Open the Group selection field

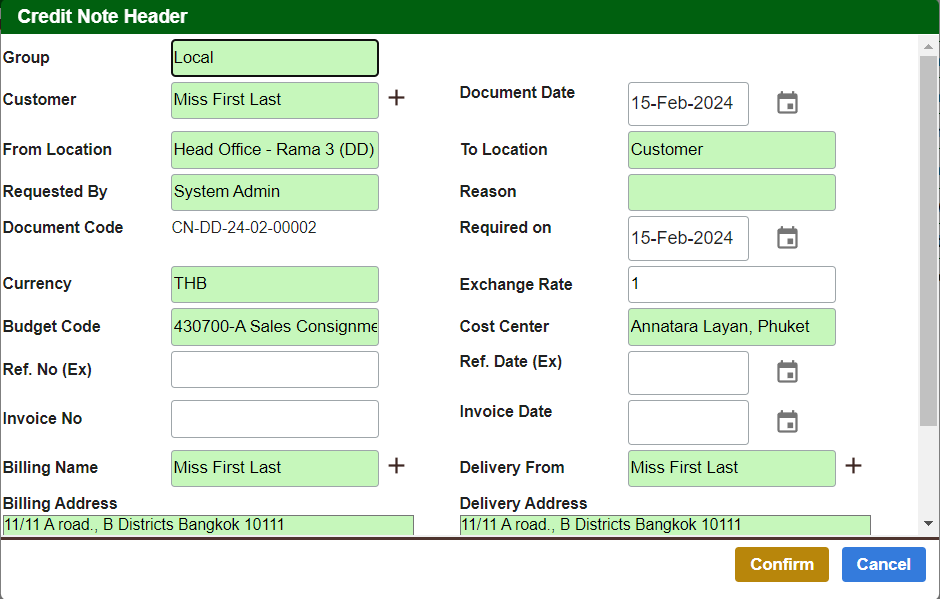pyautogui.click(x=274, y=57)
